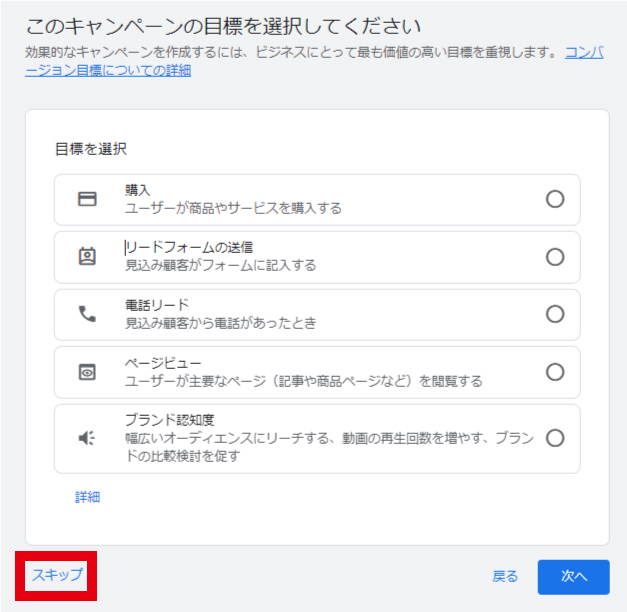
Task: Click the megaphone icon for ブランド認知度
Action: pos(88,438)
